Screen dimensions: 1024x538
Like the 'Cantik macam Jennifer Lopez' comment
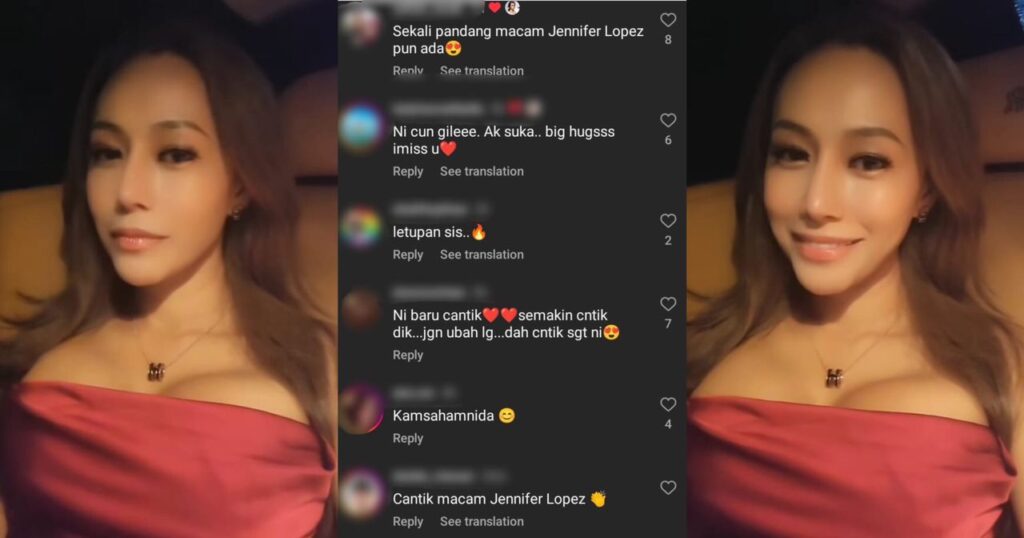click(x=667, y=487)
